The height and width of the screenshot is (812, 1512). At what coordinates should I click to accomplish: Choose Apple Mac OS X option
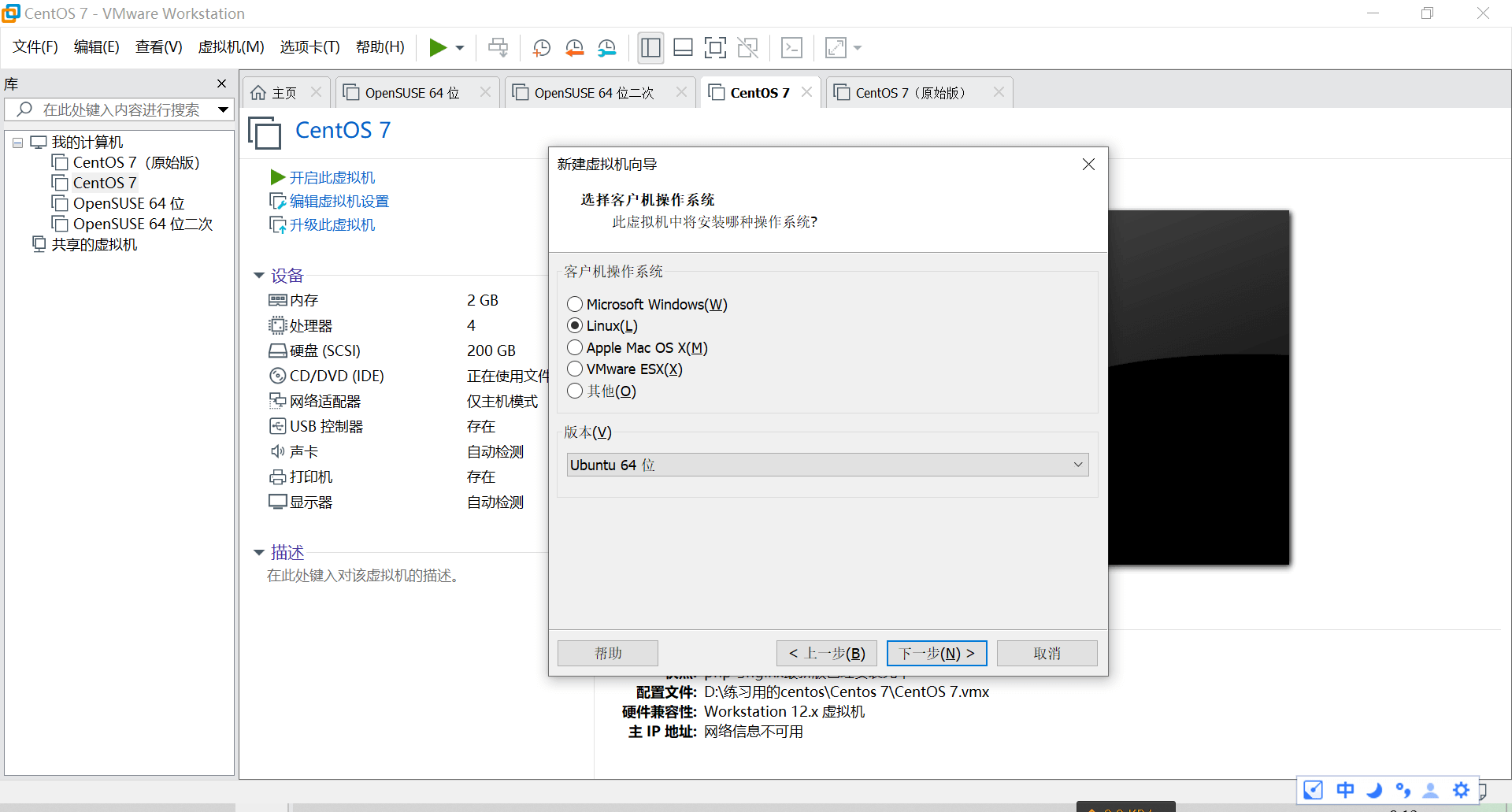[574, 347]
